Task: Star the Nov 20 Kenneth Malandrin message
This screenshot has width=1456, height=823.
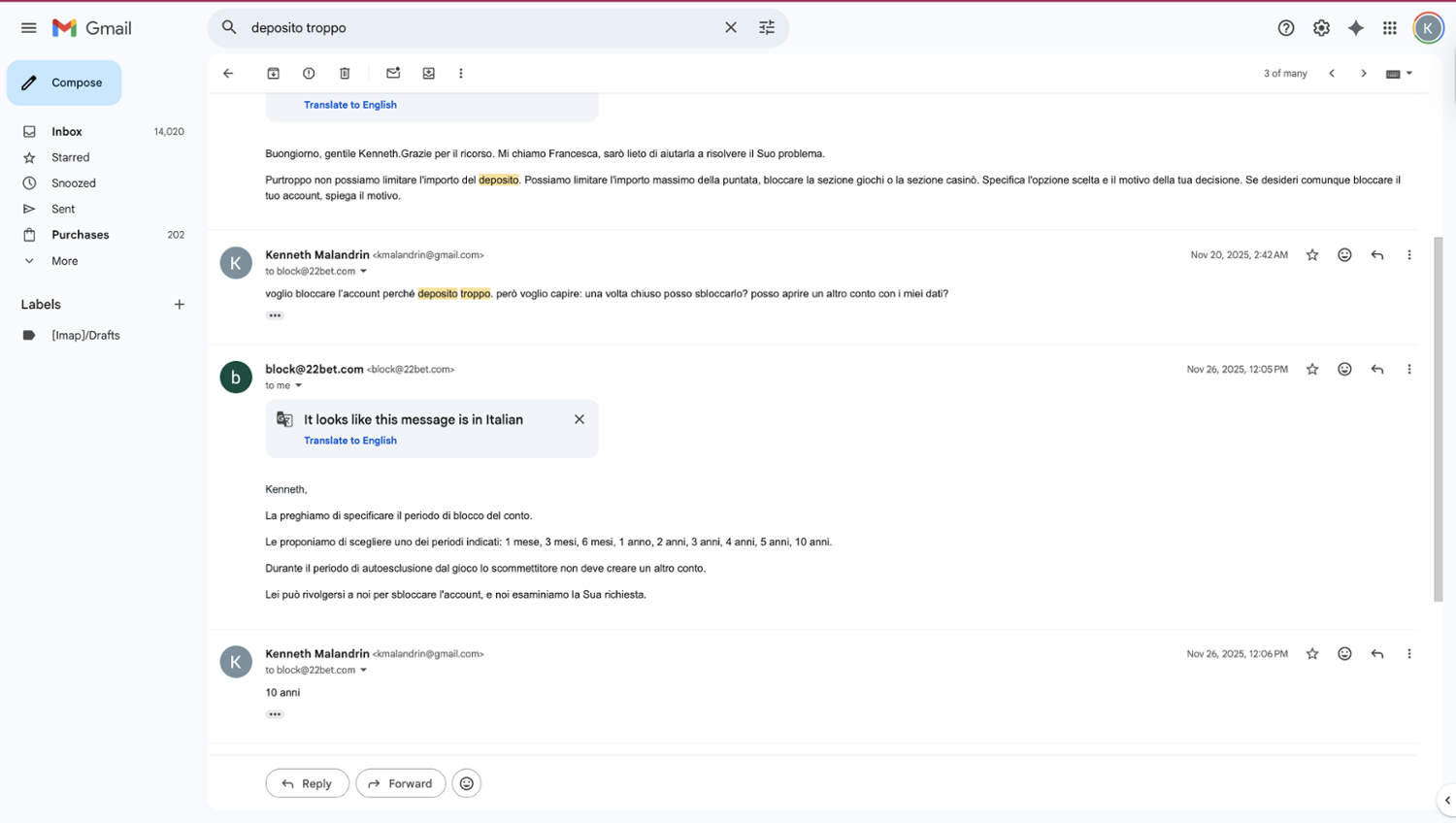Action: pos(1312,255)
